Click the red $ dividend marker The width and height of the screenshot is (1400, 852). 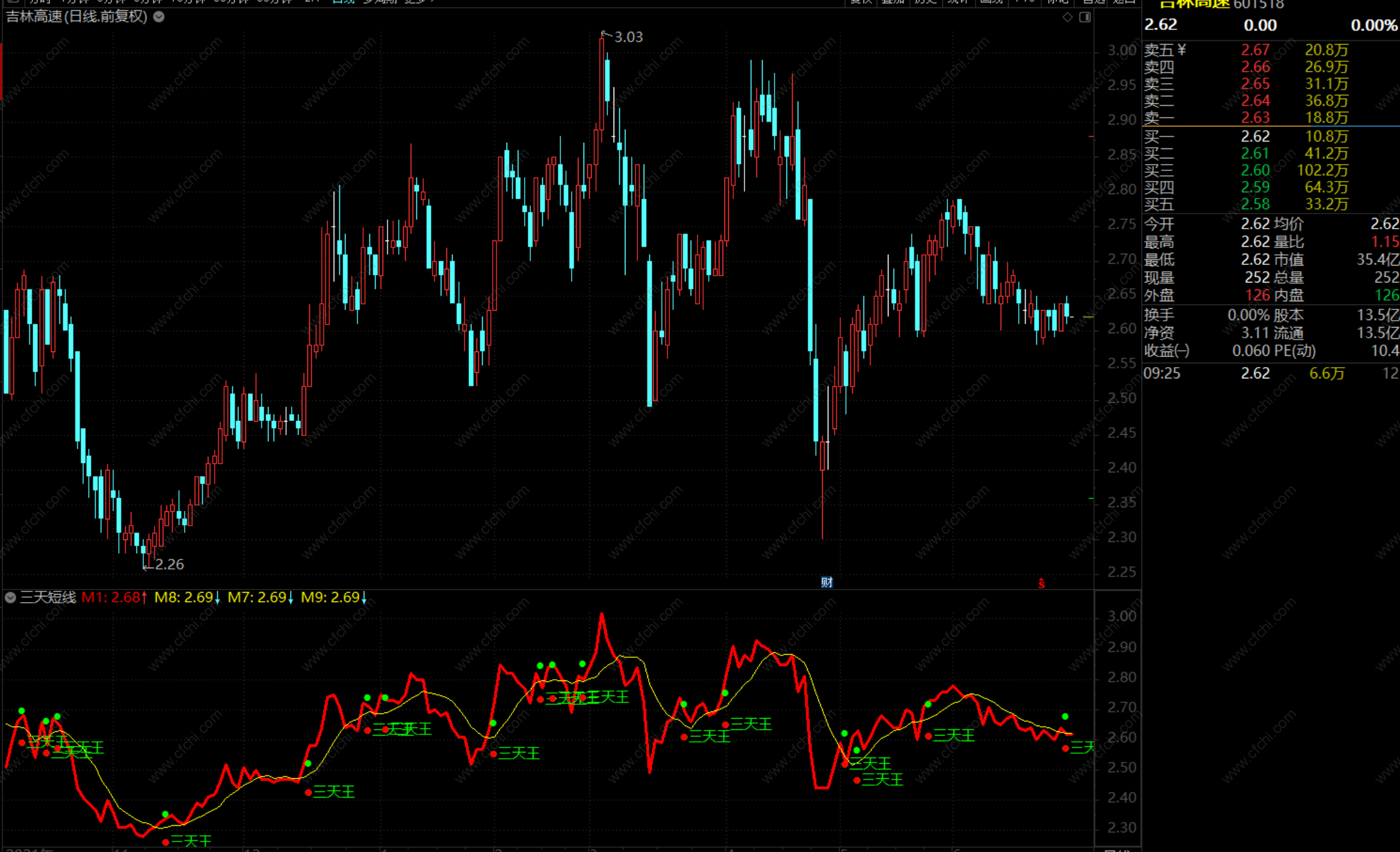click(1041, 584)
